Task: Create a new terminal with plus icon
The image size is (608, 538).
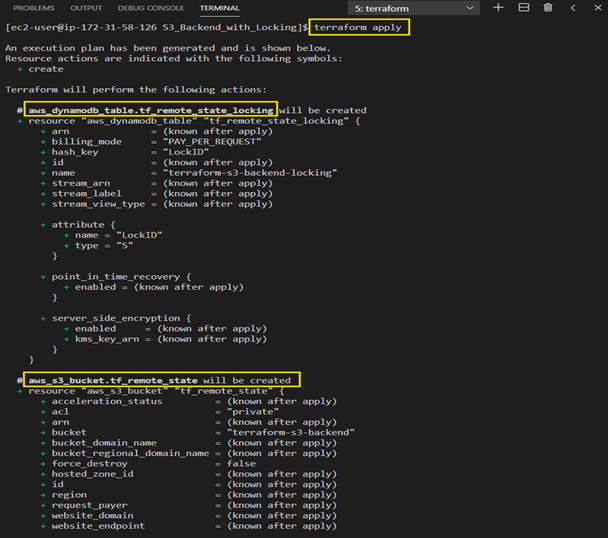Action: click(x=498, y=8)
